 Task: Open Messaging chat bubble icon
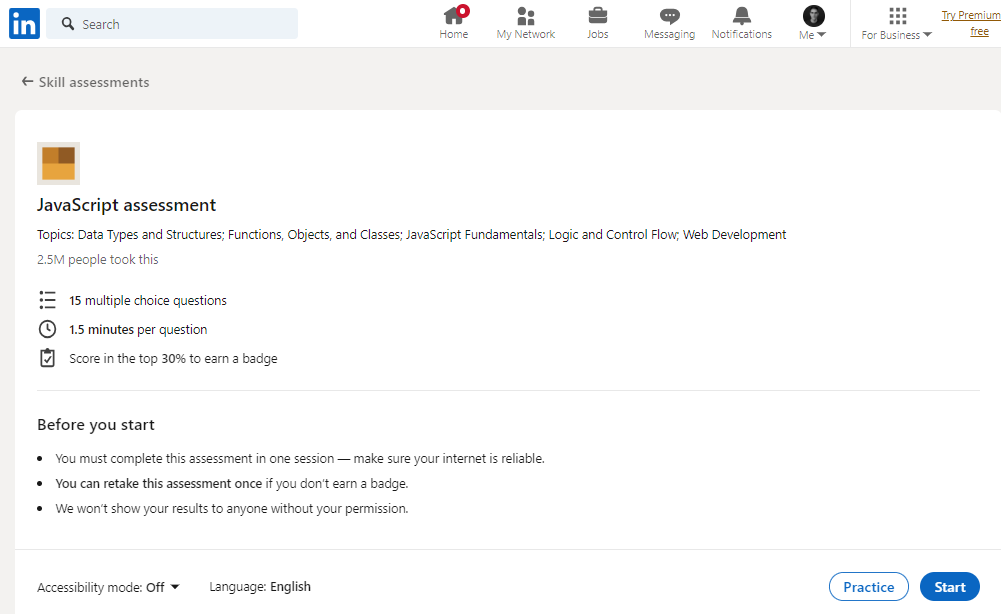(x=669, y=16)
